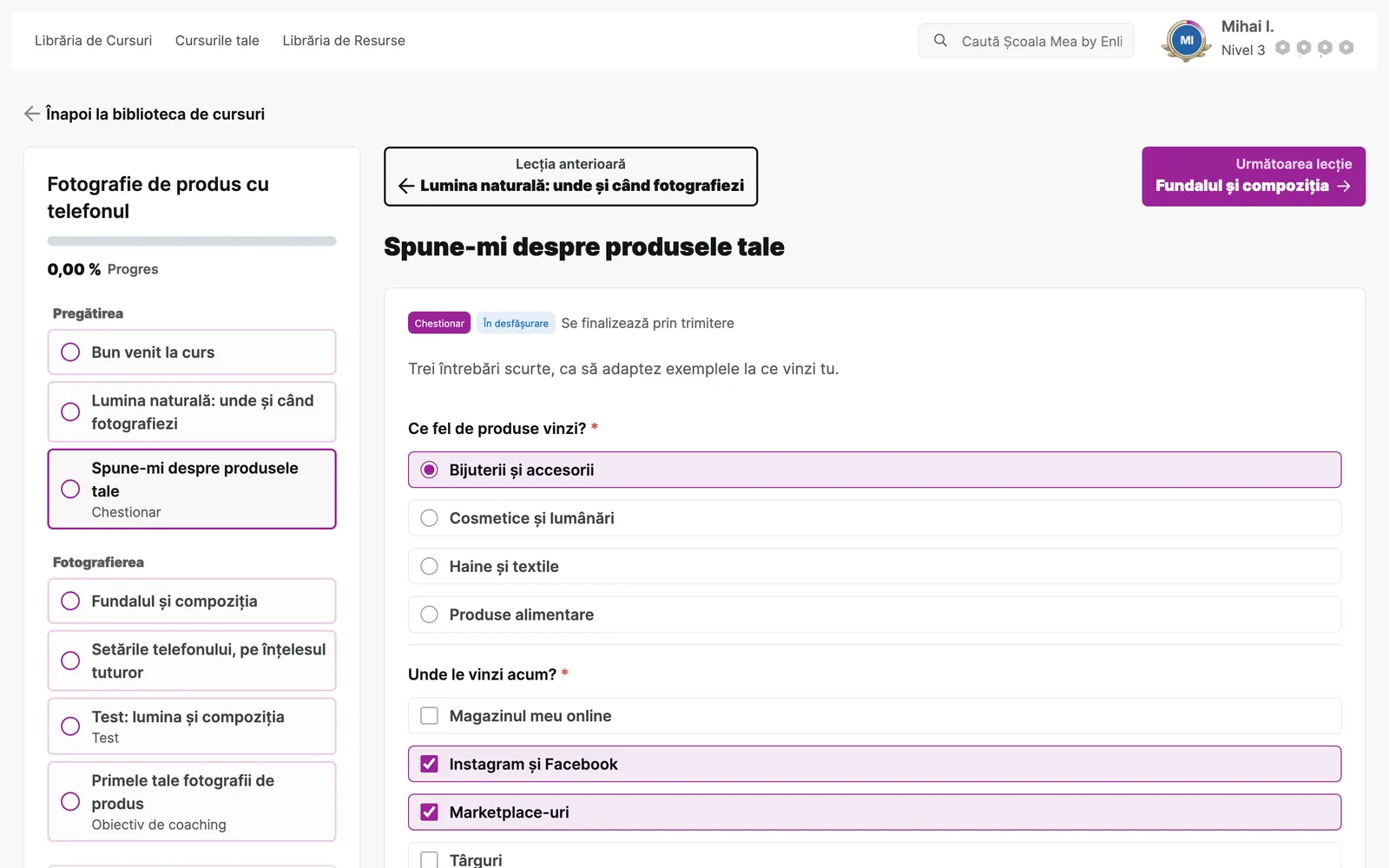Click the Pregătirea section heading
The height and width of the screenshot is (868, 1389).
(88, 313)
